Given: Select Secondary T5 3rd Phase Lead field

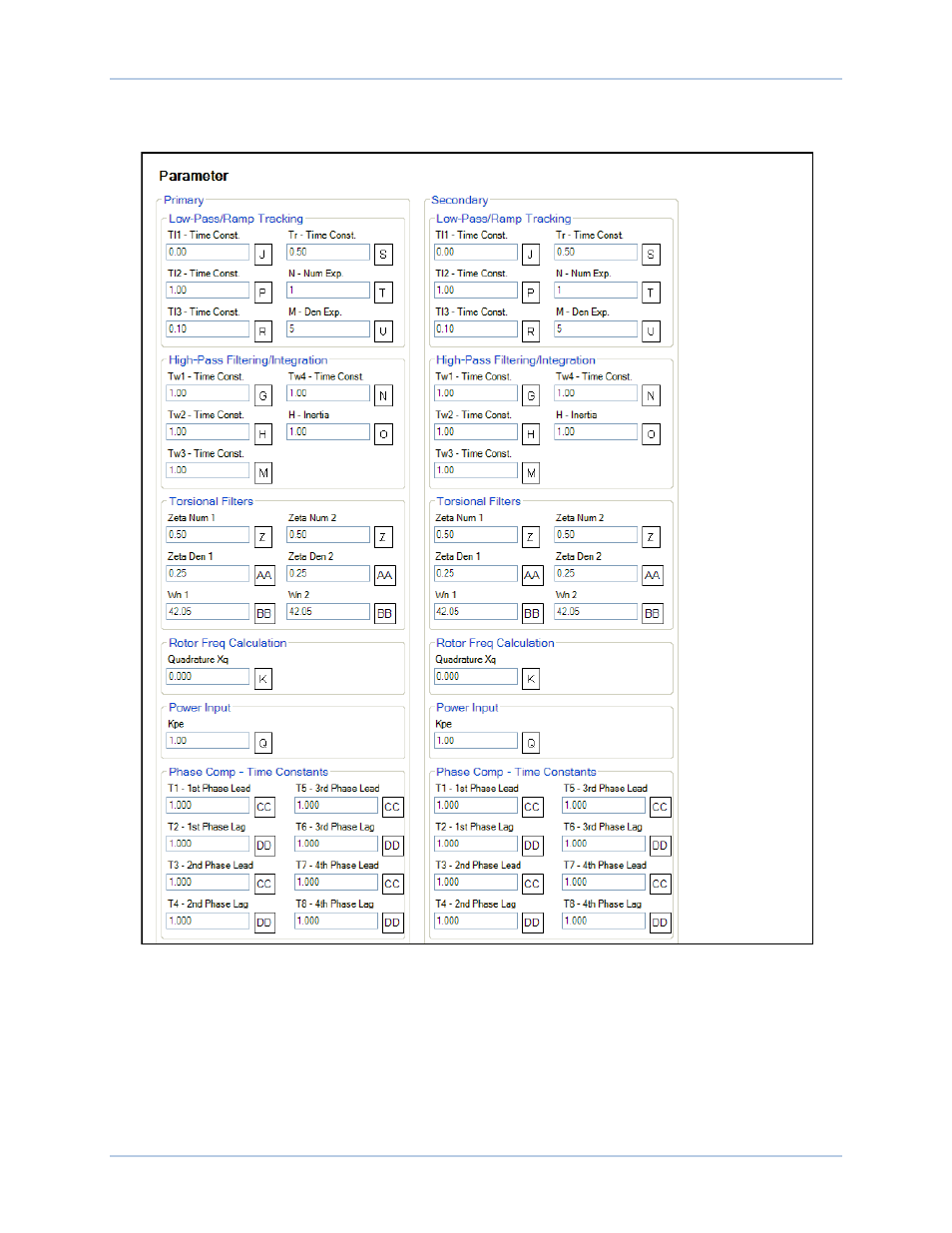Looking at the screenshot, I should tap(604, 806).
